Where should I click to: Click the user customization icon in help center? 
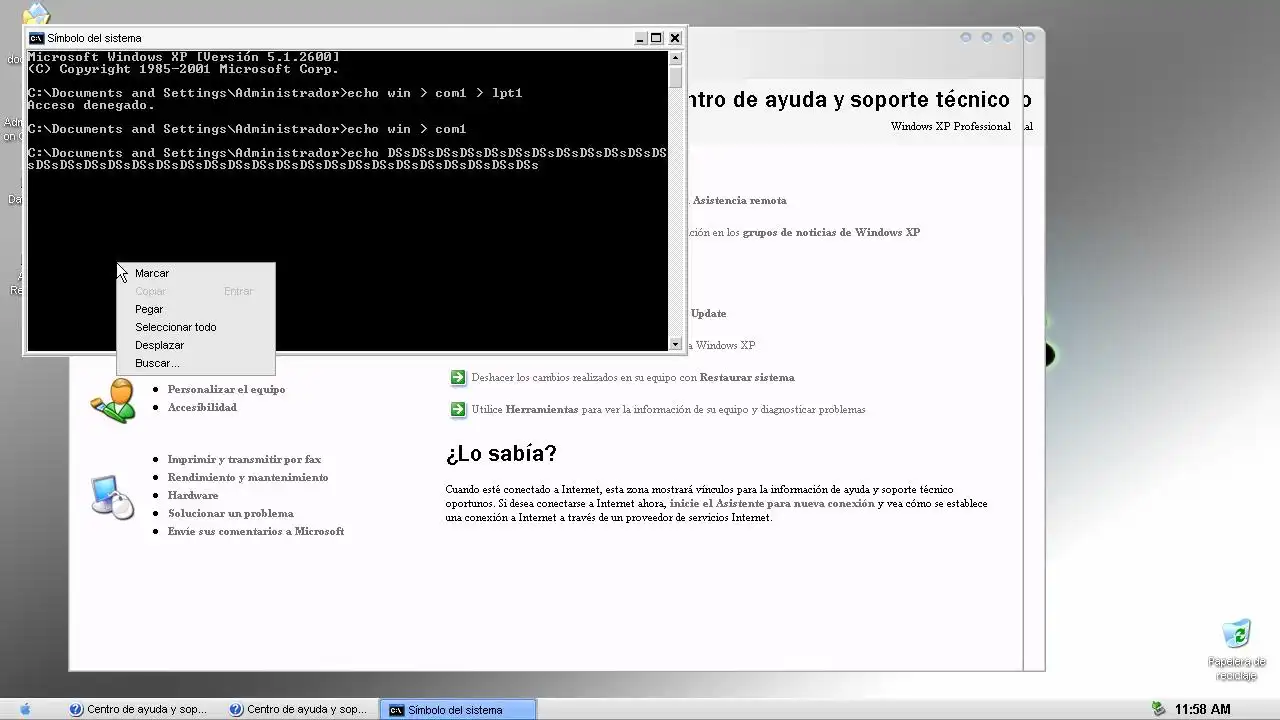(x=113, y=401)
